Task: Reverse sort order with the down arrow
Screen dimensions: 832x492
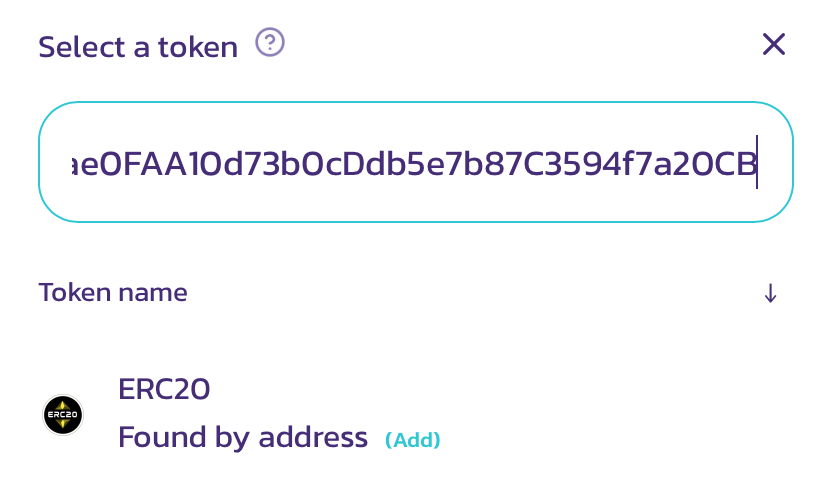Action: (770, 293)
